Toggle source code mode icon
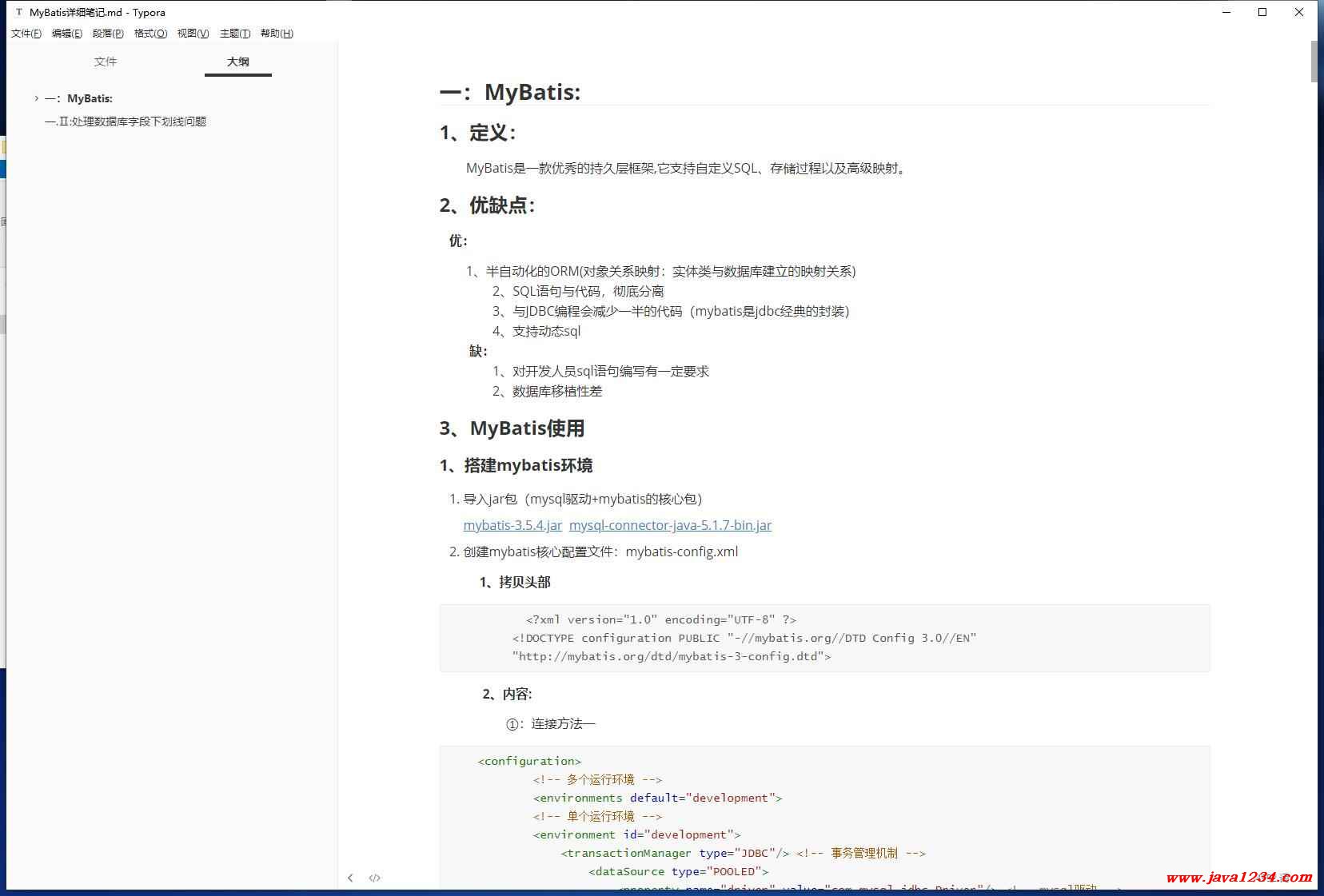1324x896 pixels. coord(374,878)
